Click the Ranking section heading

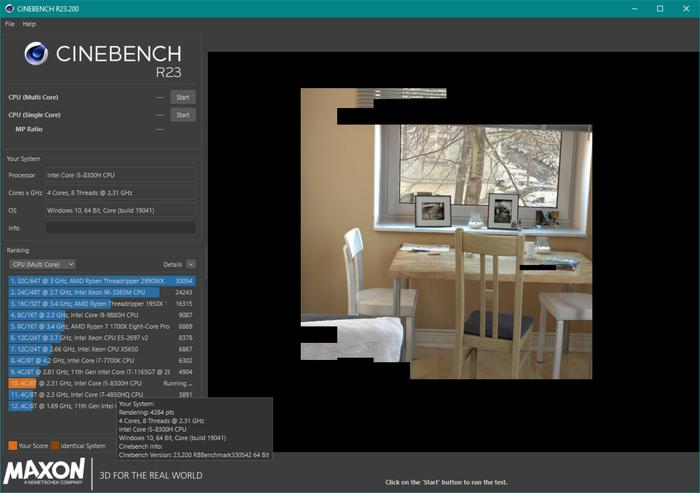tap(18, 250)
